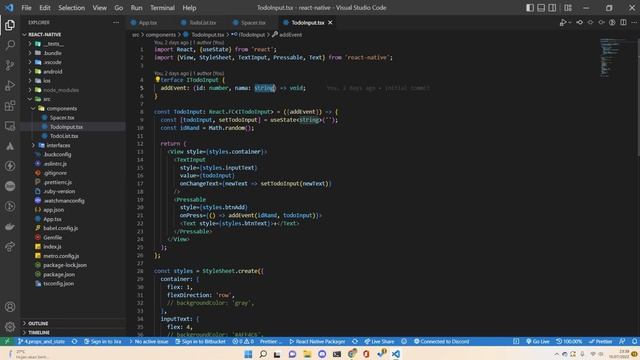This screenshot has height=360, width=640.
Task: Click the git branch 4.props_and_state
Action: coord(41,341)
